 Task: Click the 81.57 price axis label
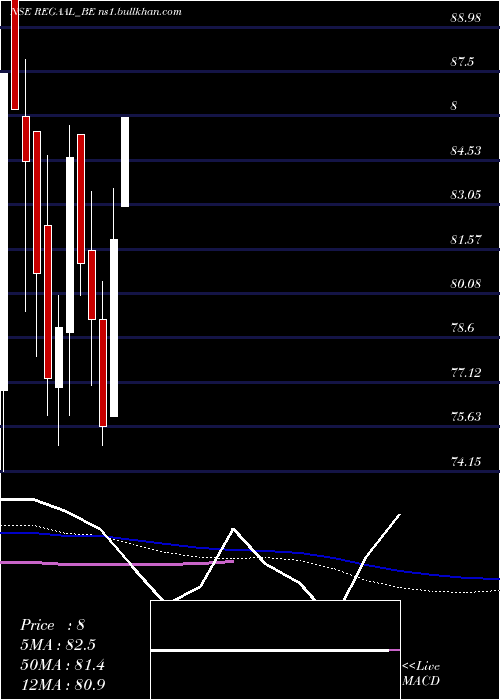tap(466, 239)
